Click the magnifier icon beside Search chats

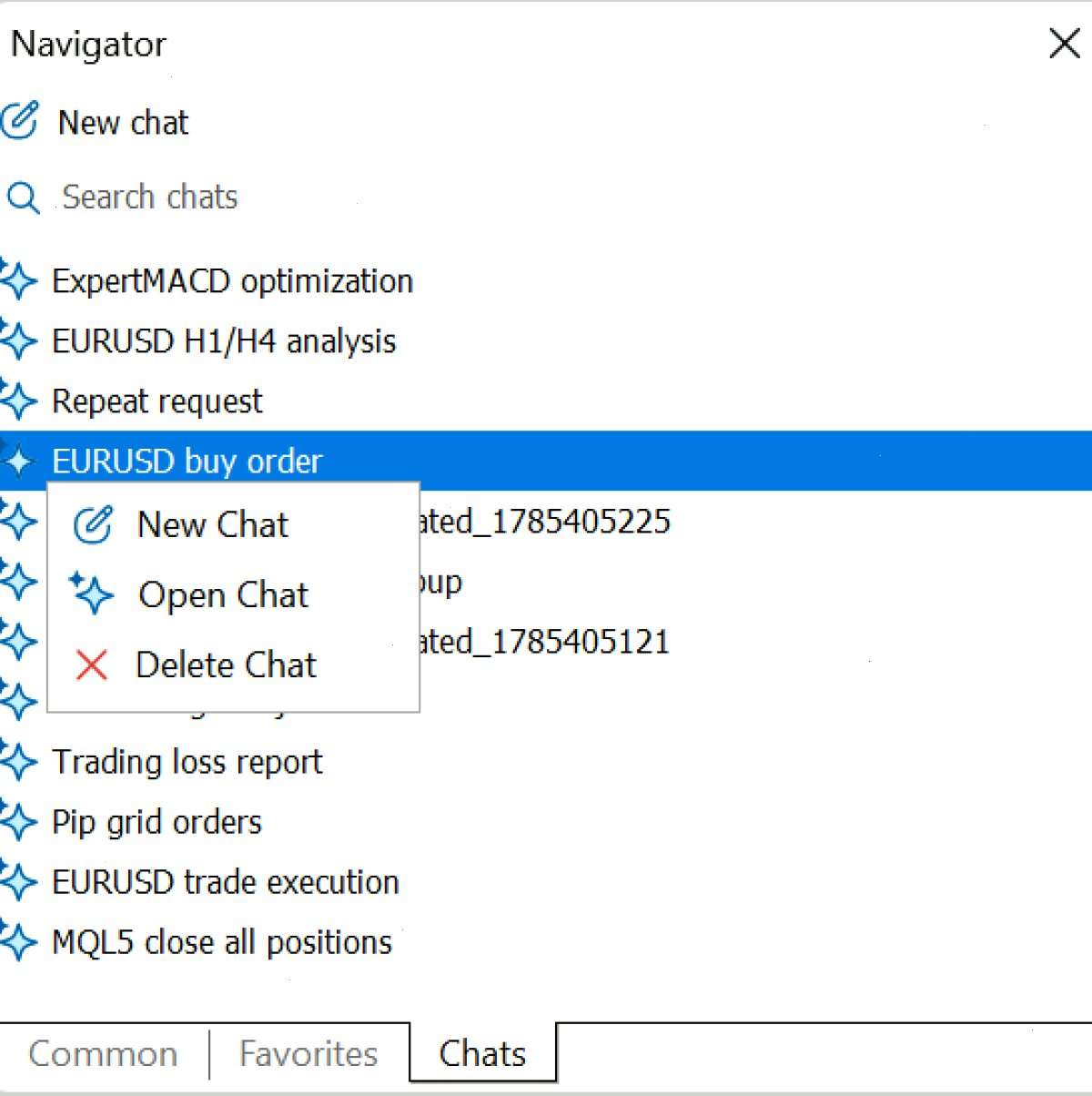(23, 198)
